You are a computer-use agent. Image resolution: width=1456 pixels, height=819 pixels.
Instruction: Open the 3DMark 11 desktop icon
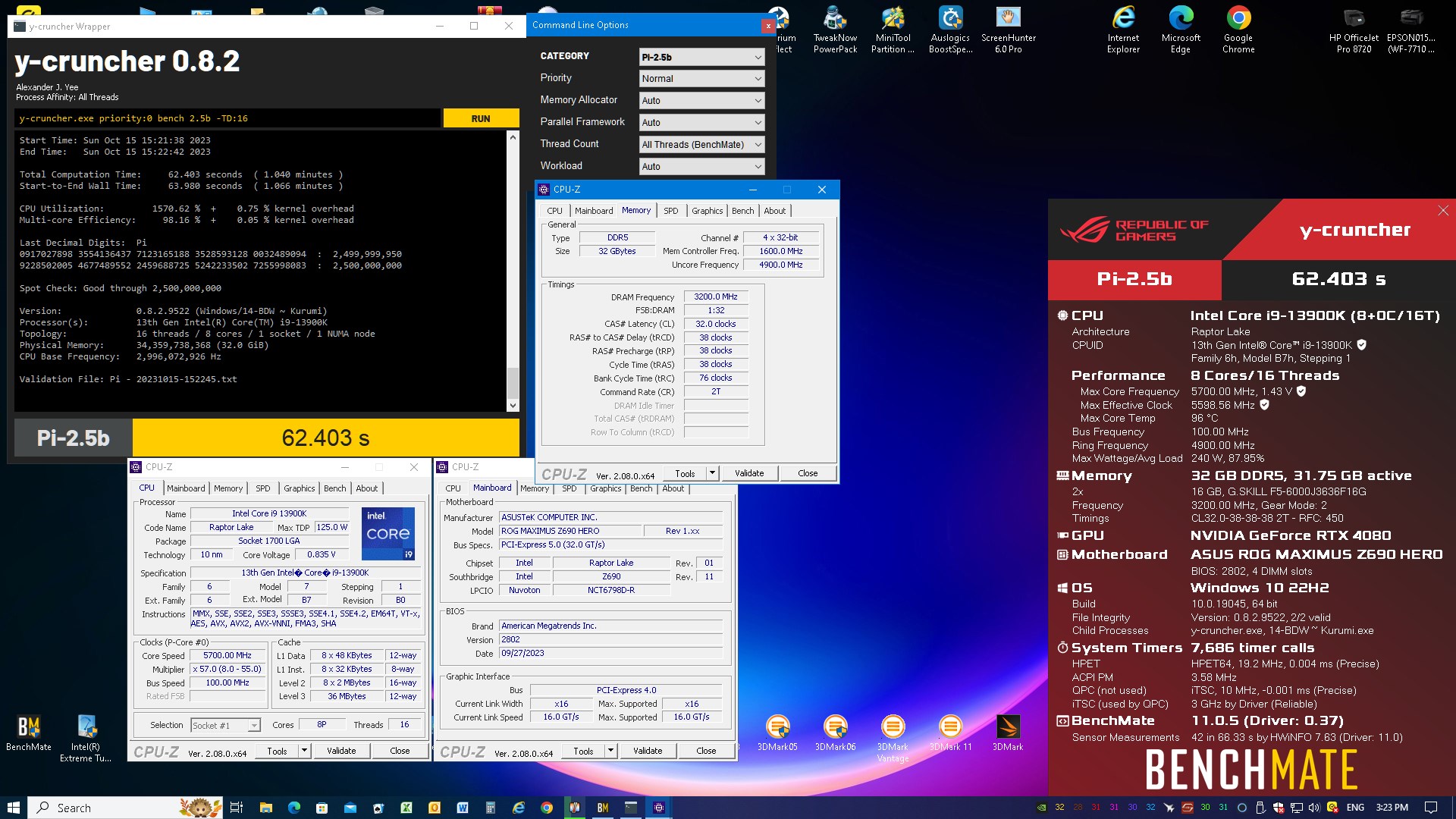(x=950, y=733)
